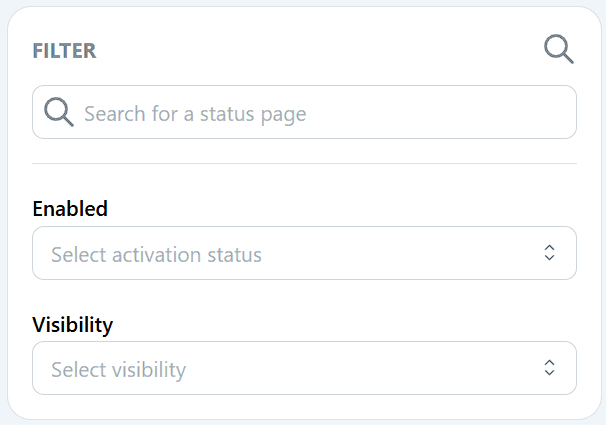606x425 pixels.
Task: Click the downward arrow of the visibility chevron
Action: [x=550, y=373]
